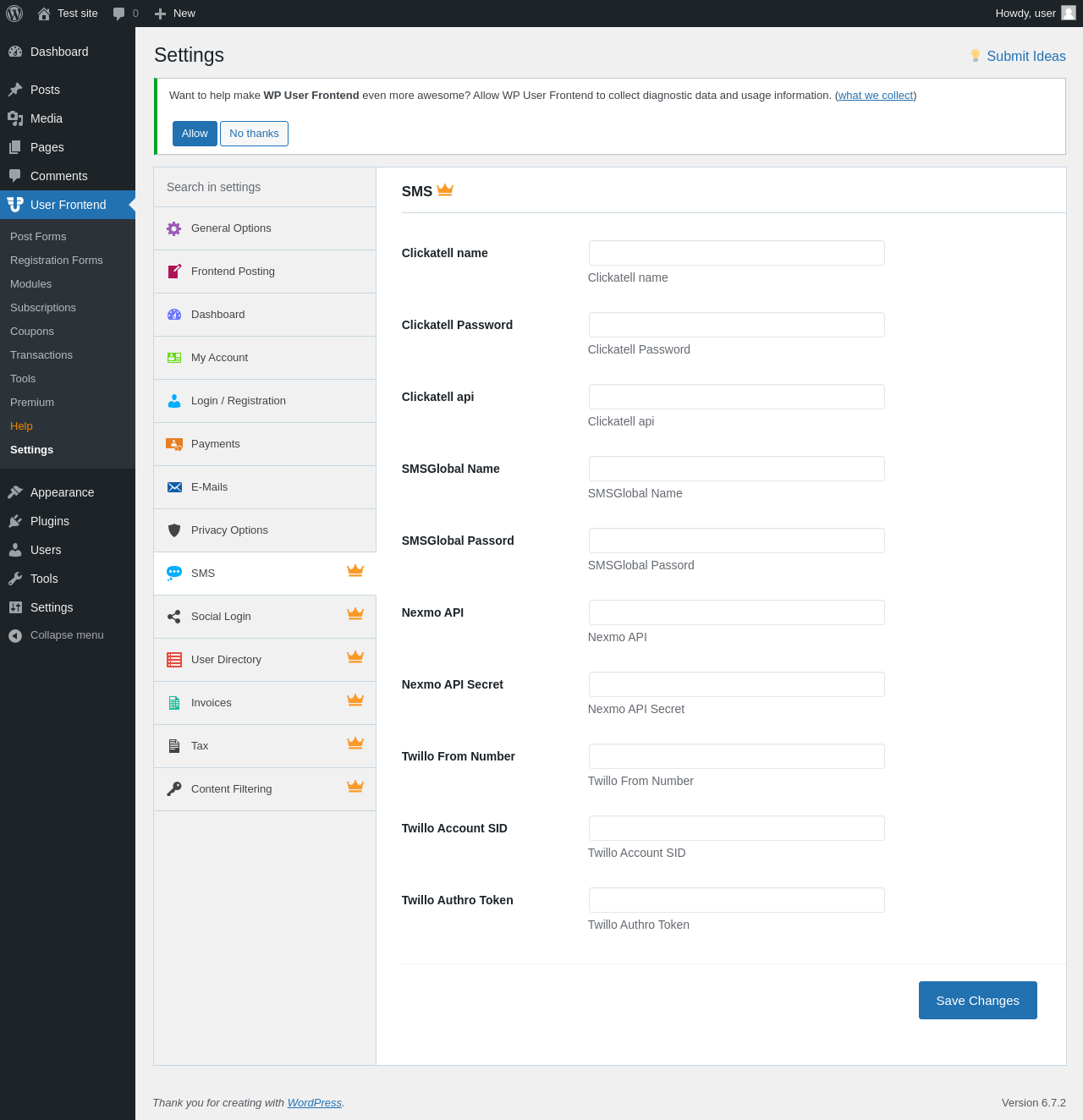Focus the Nexmo API input field

coord(737,612)
